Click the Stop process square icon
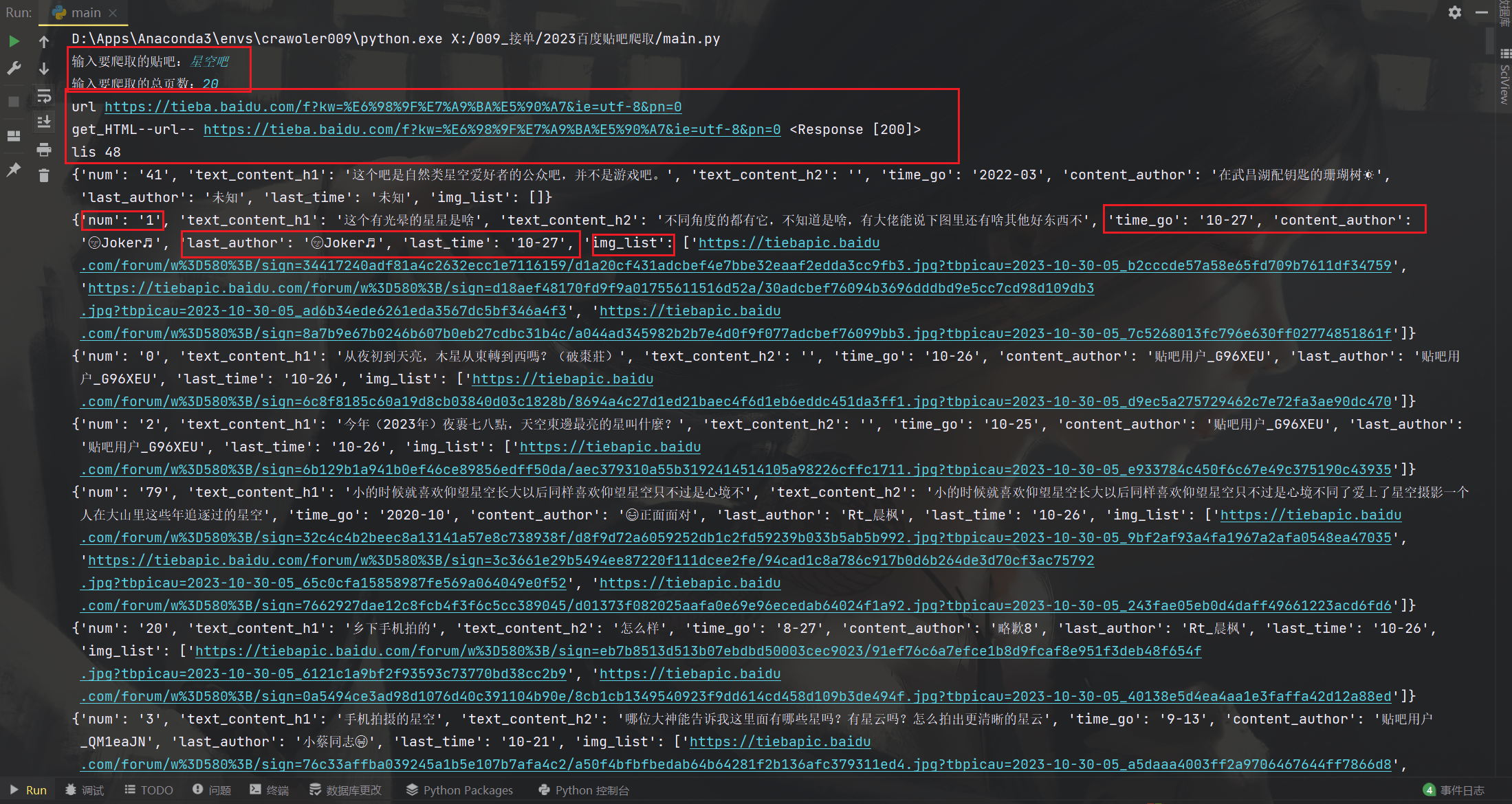The width and height of the screenshot is (1512, 804). [x=14, y=102]
